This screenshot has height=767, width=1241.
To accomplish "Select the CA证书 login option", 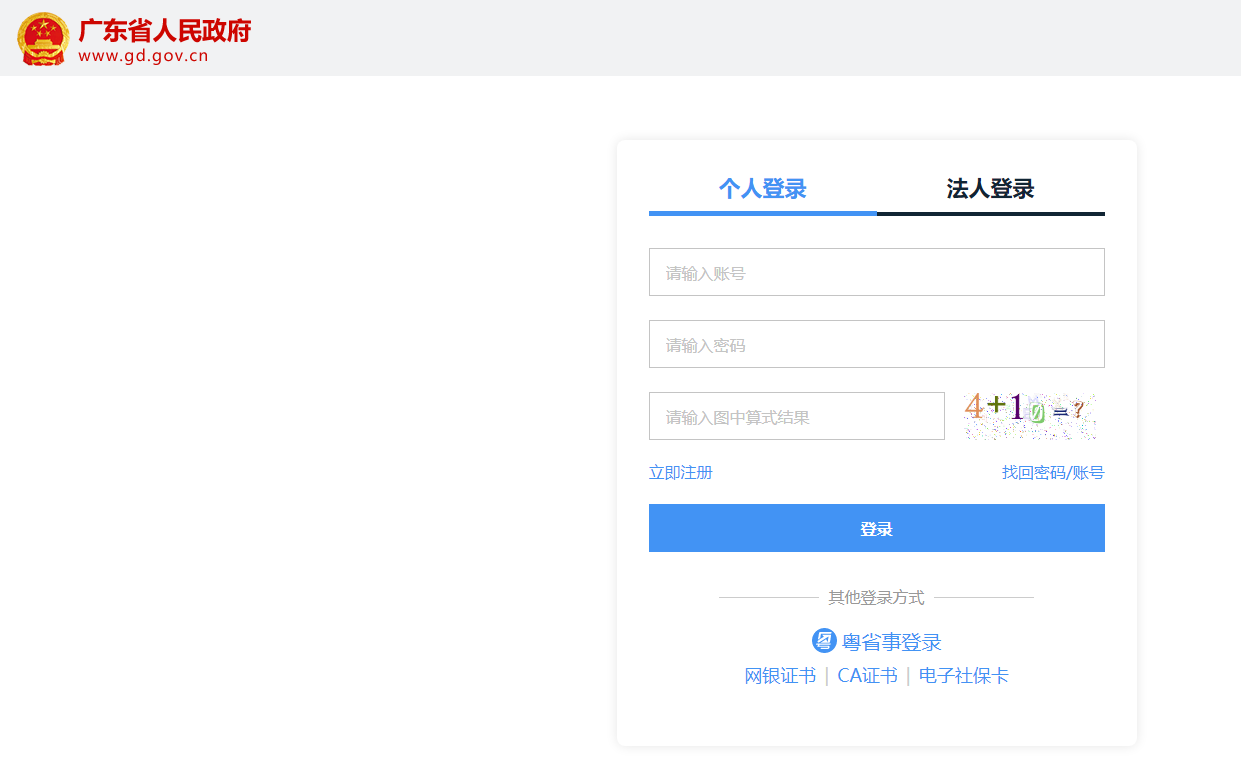I will [866, 675].
